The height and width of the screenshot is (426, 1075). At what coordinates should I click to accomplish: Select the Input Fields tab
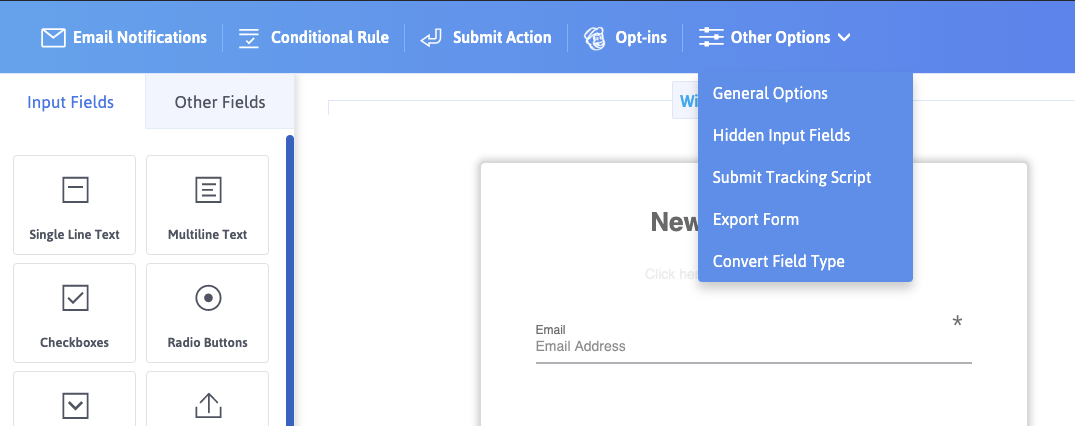(71, 102)
